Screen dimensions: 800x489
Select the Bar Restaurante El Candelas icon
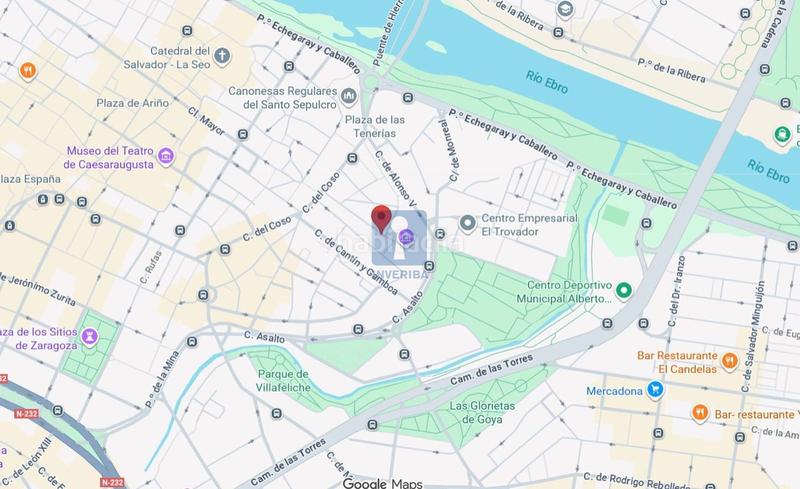click(x=730, y=361)
